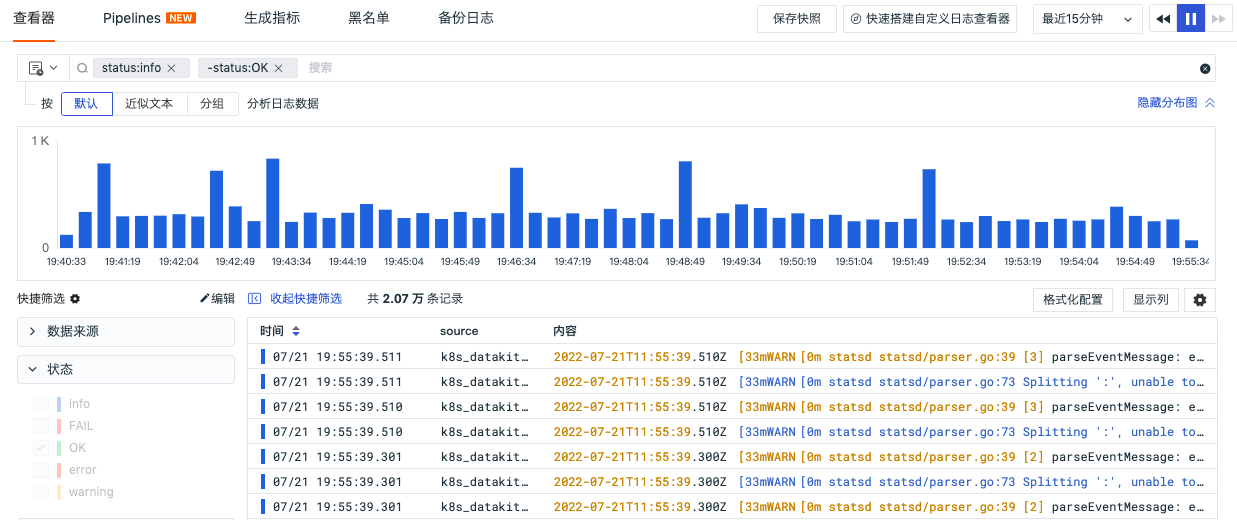
Task: Sort logs by the 时间 column arrows
Action: [296, 331]
